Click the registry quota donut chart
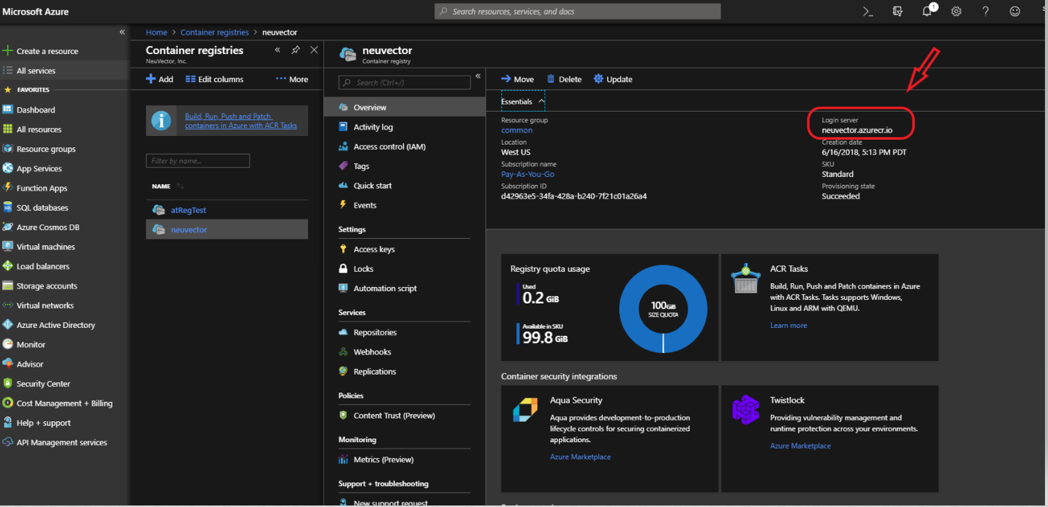1048x507 pixels. [662, 309]
